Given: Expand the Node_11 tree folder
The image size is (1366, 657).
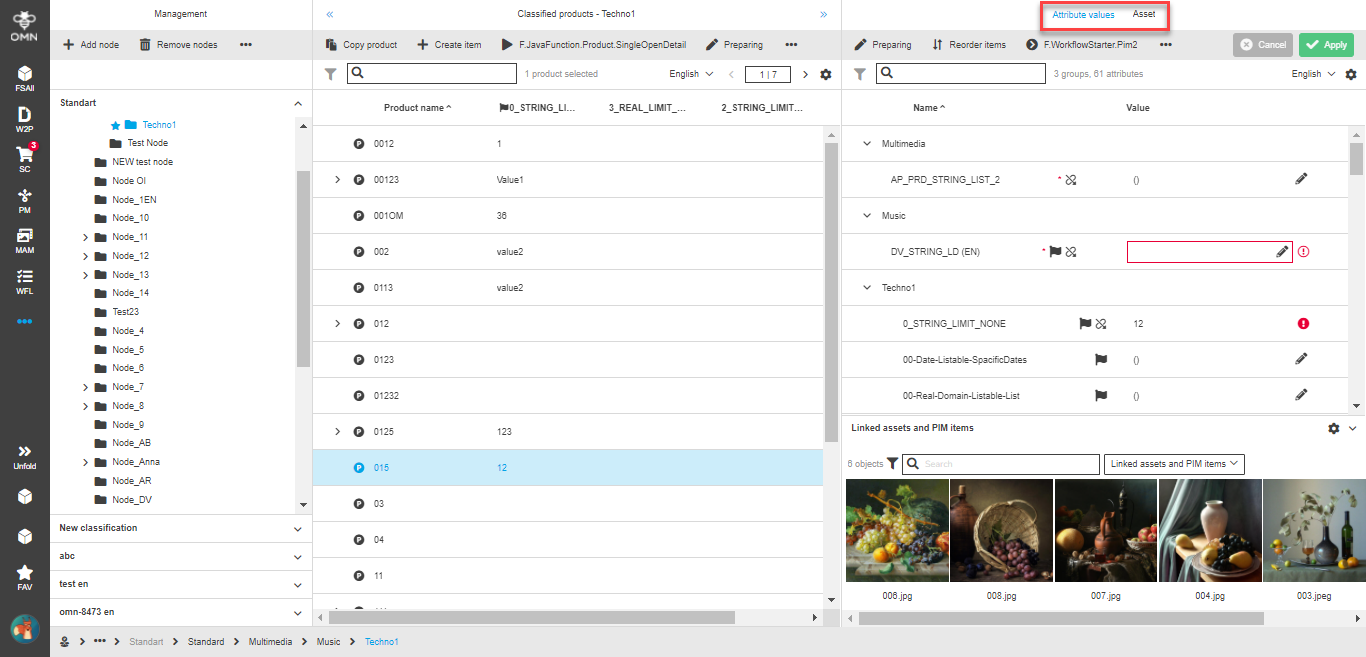Looking at the screenshot, I should tap(85, 237).
